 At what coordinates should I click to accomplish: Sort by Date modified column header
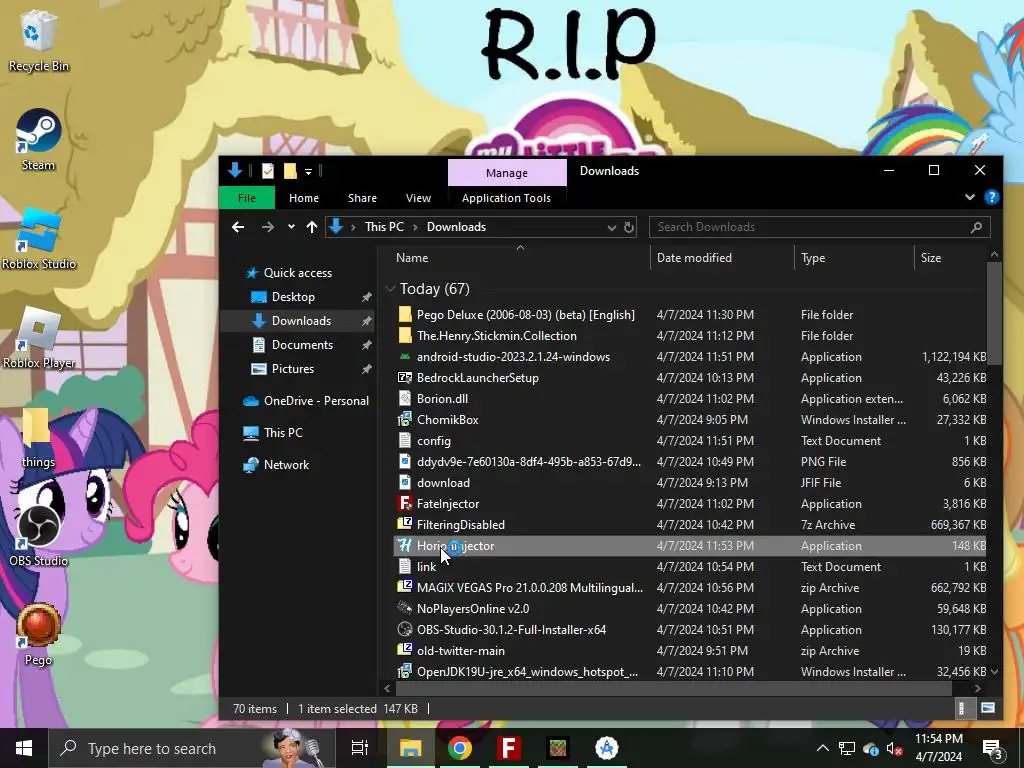722,258
